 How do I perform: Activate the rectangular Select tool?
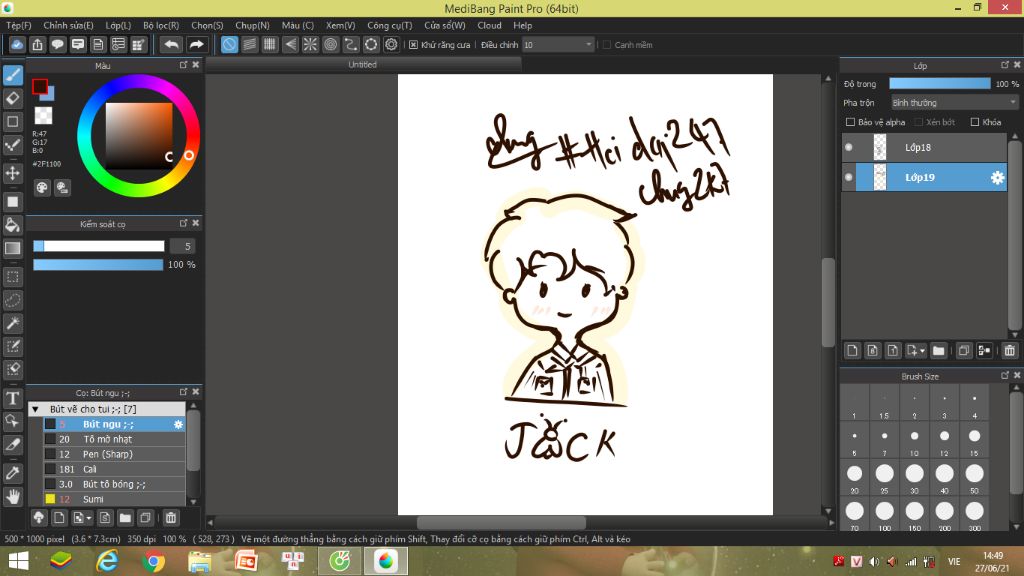pos(12,277)
